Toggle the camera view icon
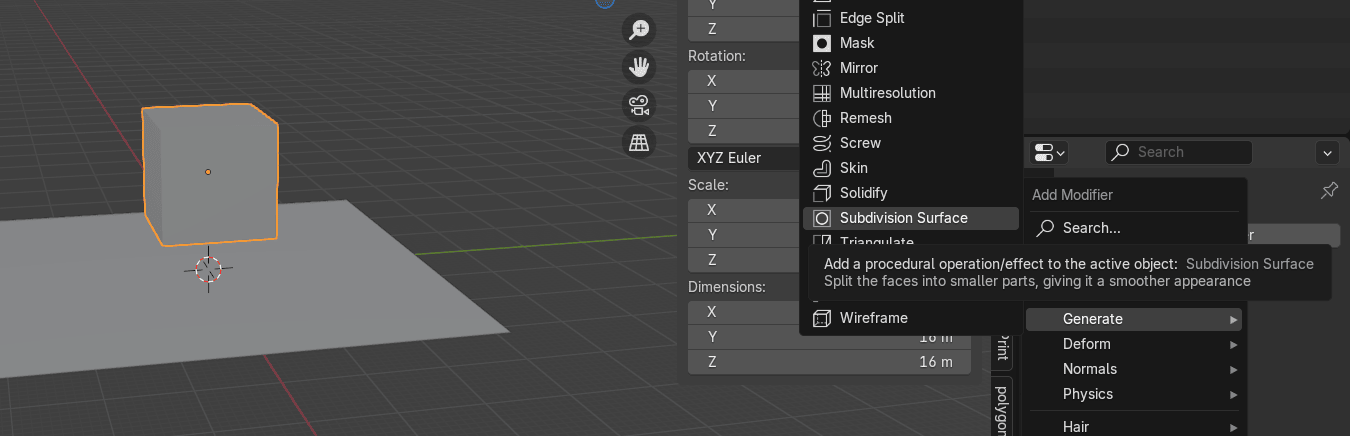 point(639,104)
